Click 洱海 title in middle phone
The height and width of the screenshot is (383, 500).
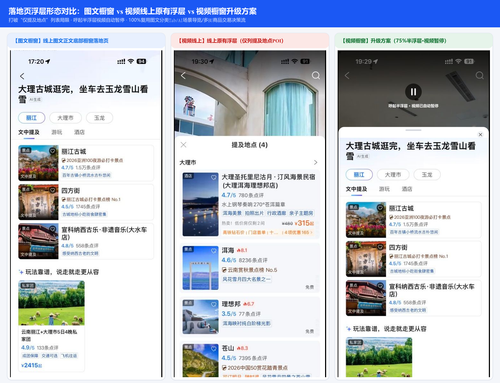click(x=228, y=250)
